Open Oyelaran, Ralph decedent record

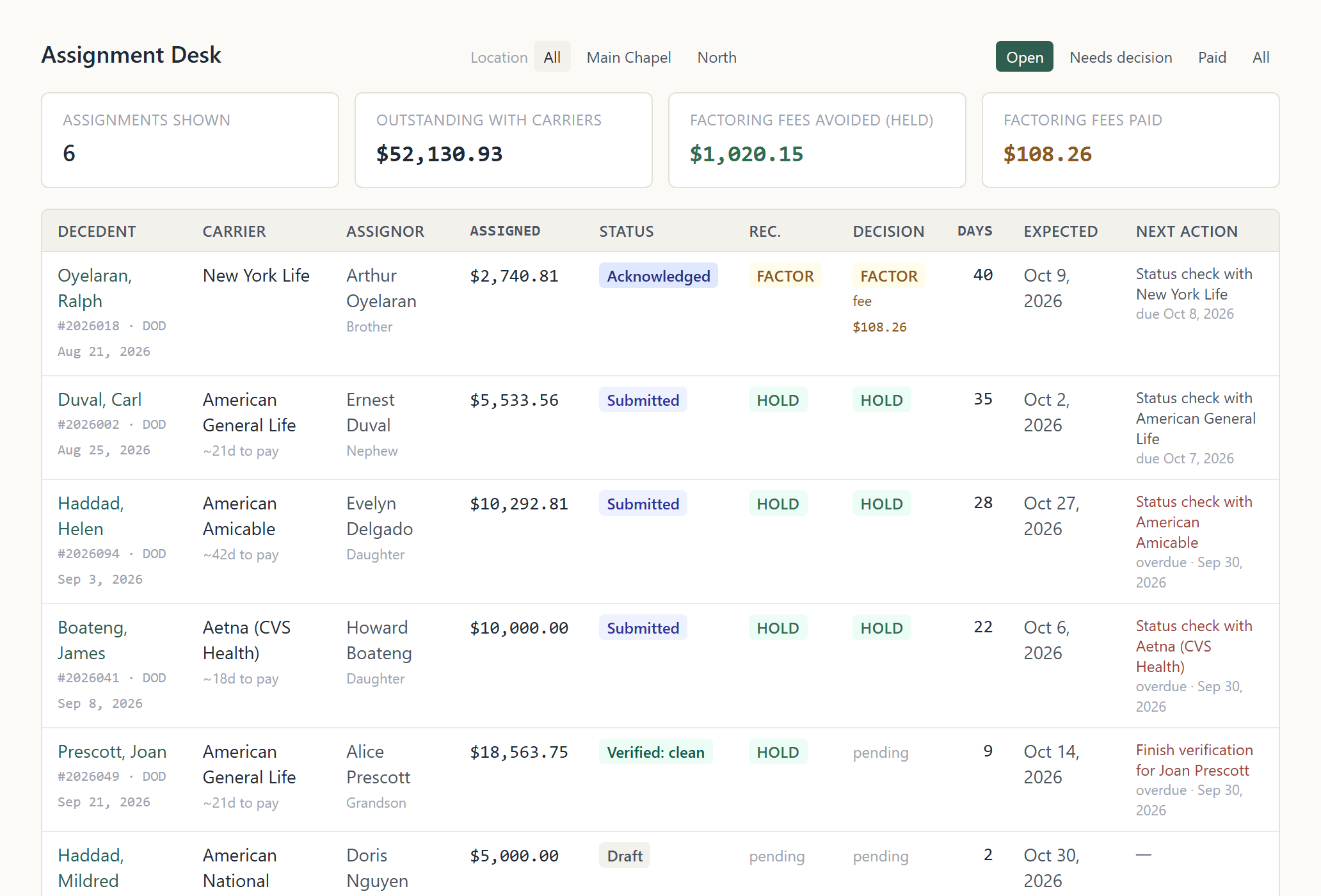tap(95, 288)
